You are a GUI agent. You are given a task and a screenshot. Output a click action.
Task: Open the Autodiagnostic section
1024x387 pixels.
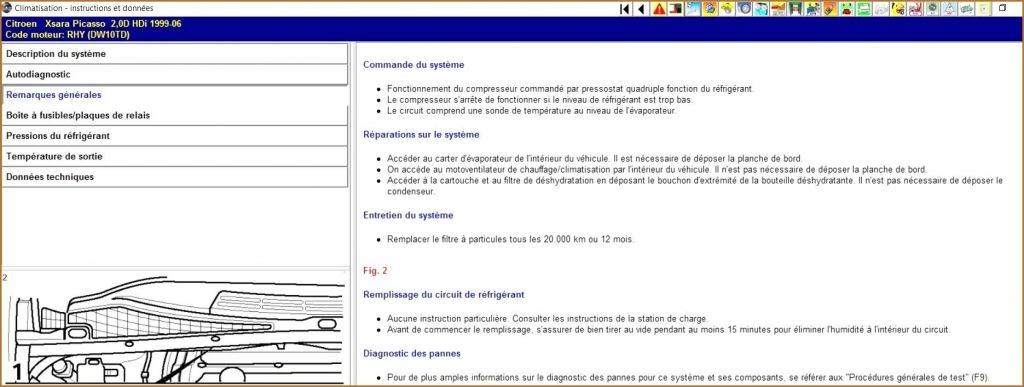coord(174,74)
